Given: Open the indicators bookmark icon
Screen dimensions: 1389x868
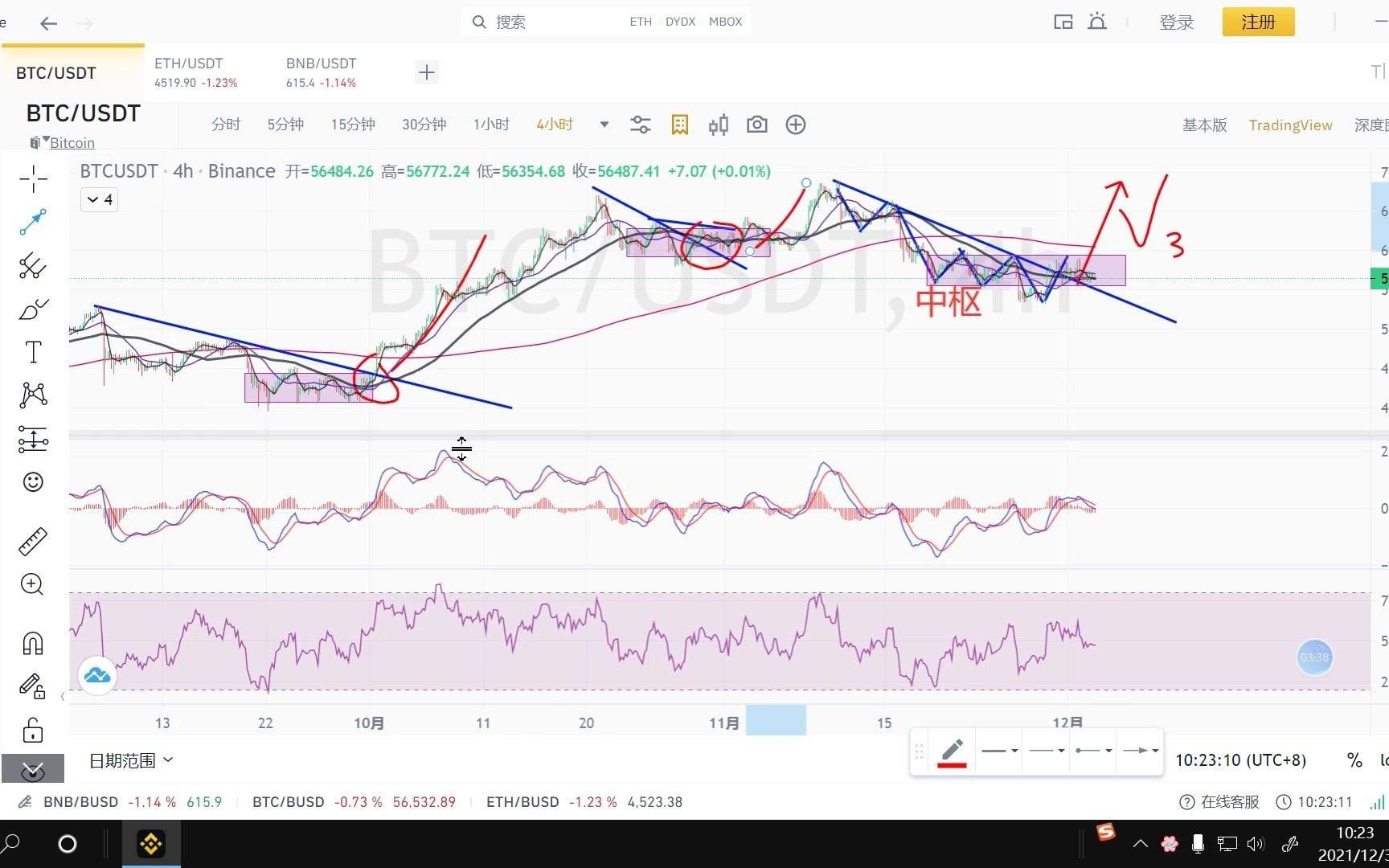Looking at the screenshot, I should coord(680,125).
